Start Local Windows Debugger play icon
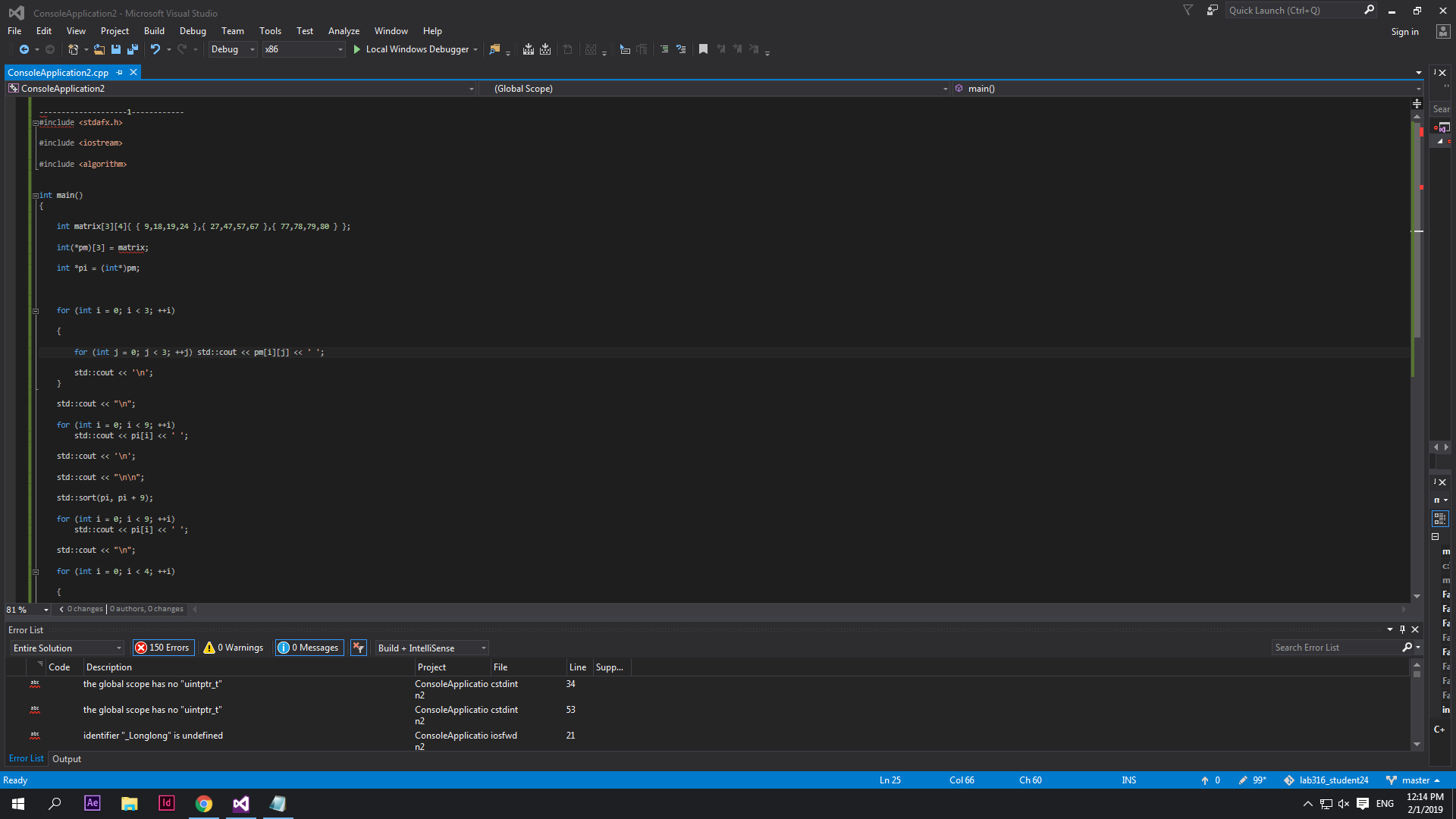The image size is (1456, 819). tap(356, 49)
